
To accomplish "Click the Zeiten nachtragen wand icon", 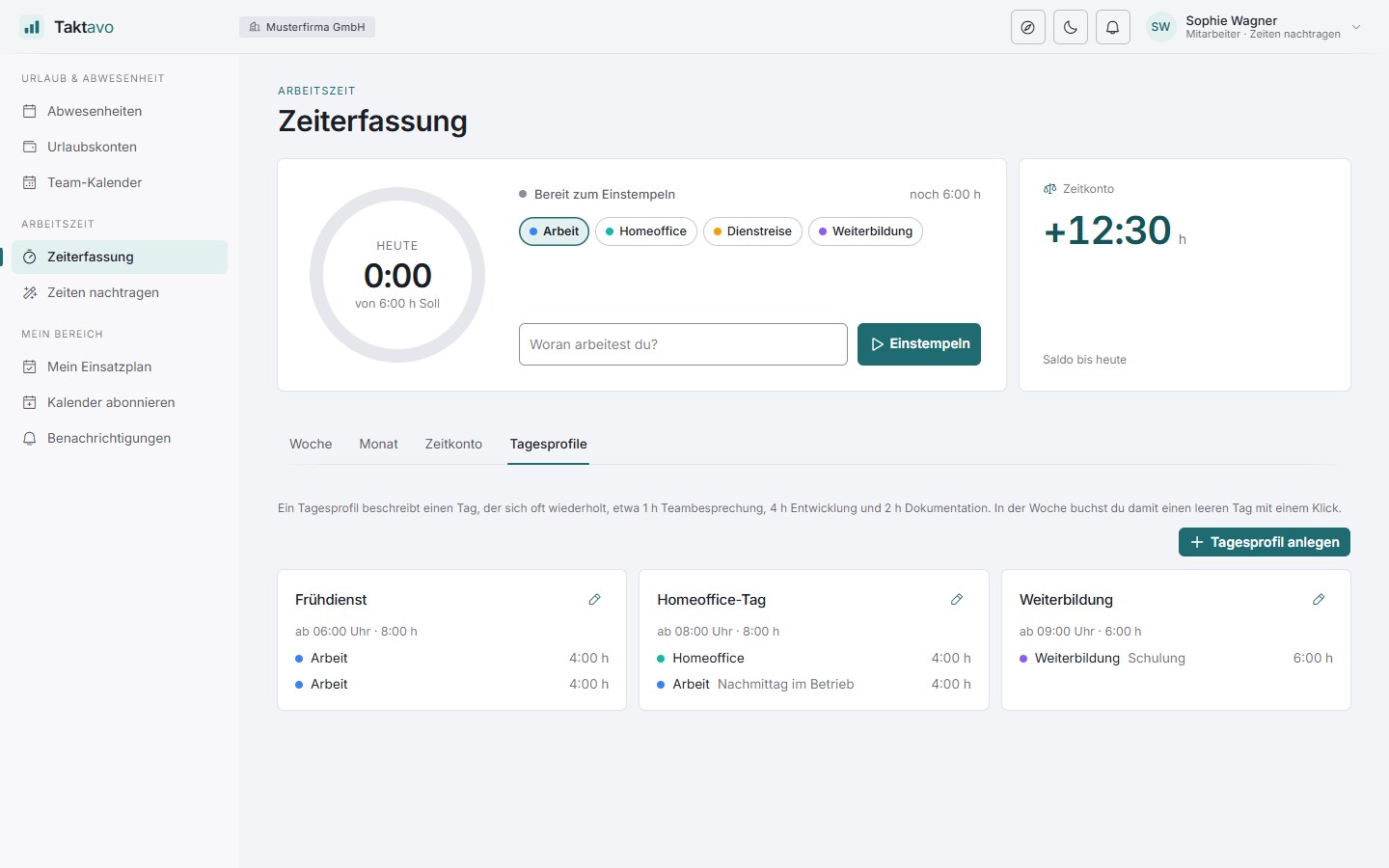I will (29, 292).
